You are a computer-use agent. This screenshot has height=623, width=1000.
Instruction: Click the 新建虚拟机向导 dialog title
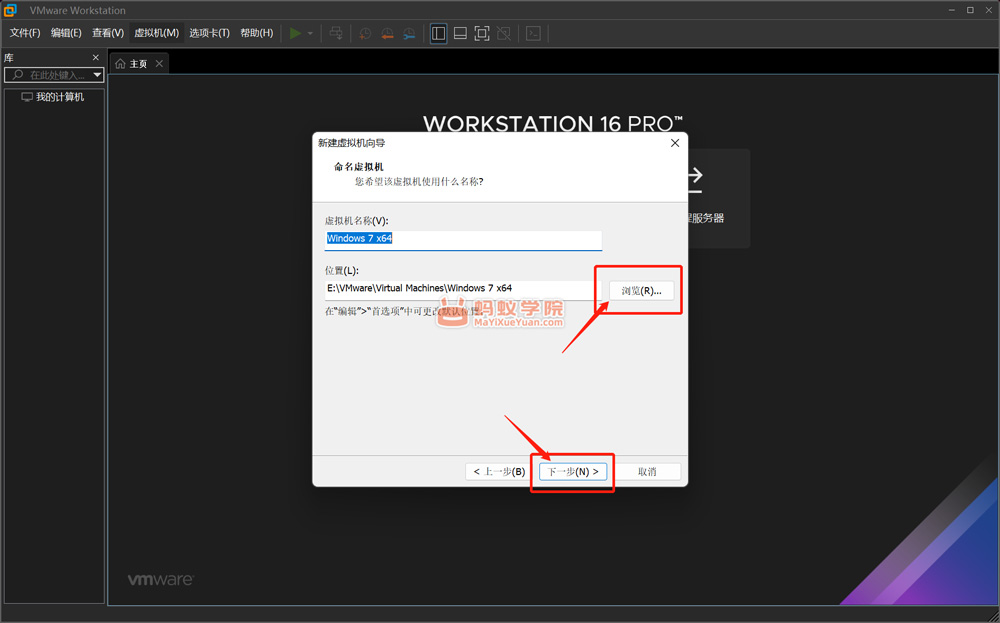(351, 143)
